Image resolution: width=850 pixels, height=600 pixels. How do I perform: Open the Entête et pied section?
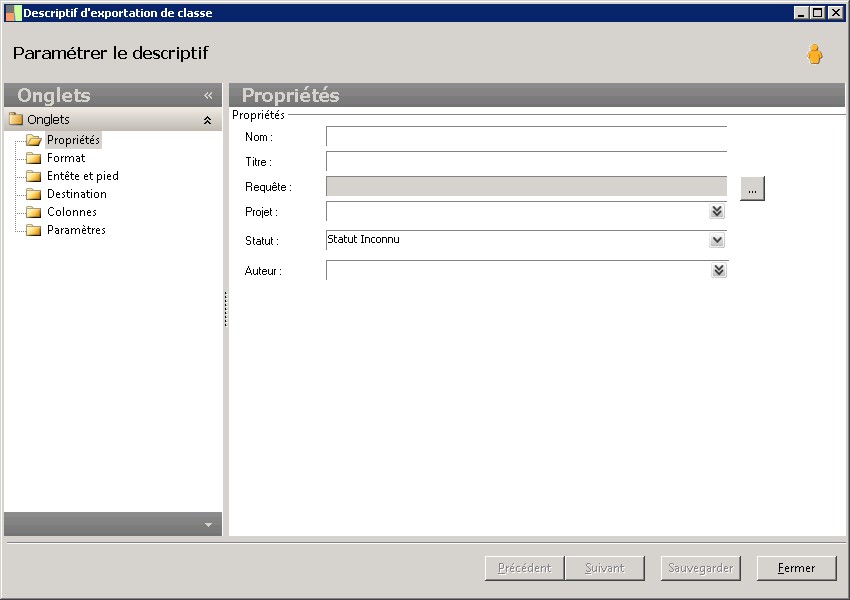coord(82,176)
